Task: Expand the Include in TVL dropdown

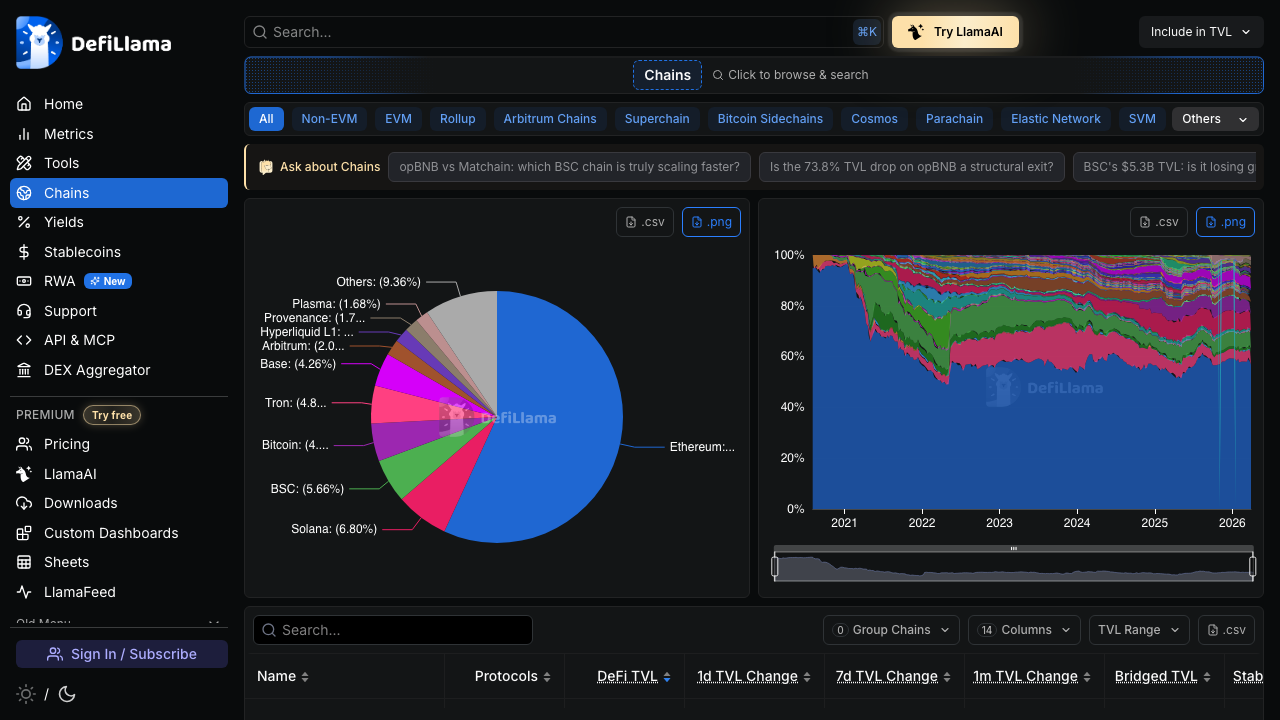Action: pyautogui.click(x=1200, y=32)
